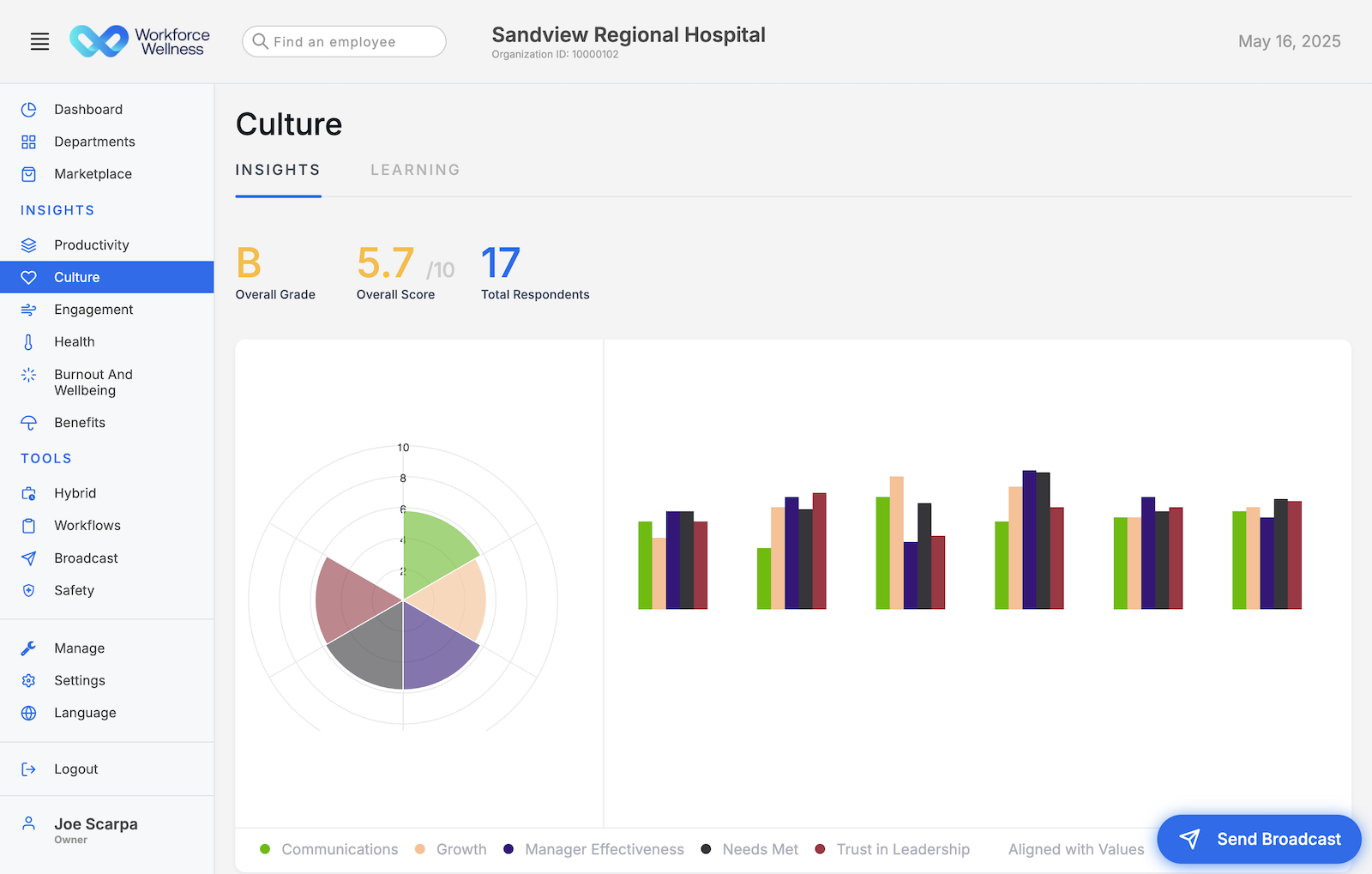Open the Manage section
1372x874 pixels.
[x=80, y=648]
